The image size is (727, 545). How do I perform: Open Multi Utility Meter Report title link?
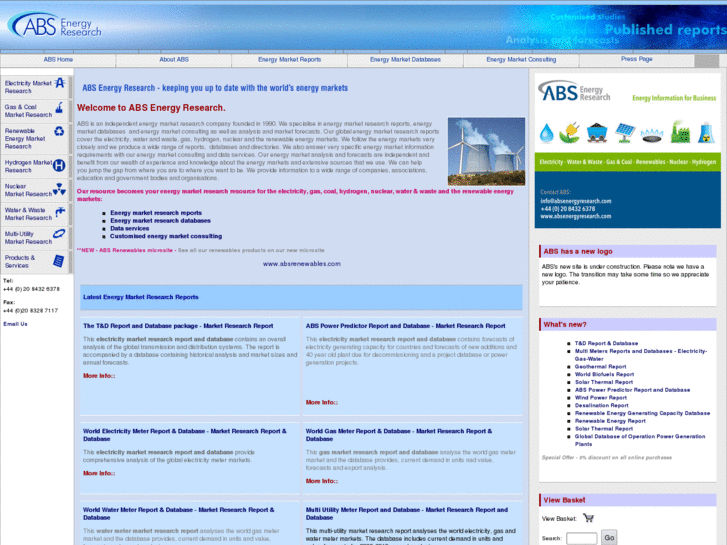tap(407, 513)
